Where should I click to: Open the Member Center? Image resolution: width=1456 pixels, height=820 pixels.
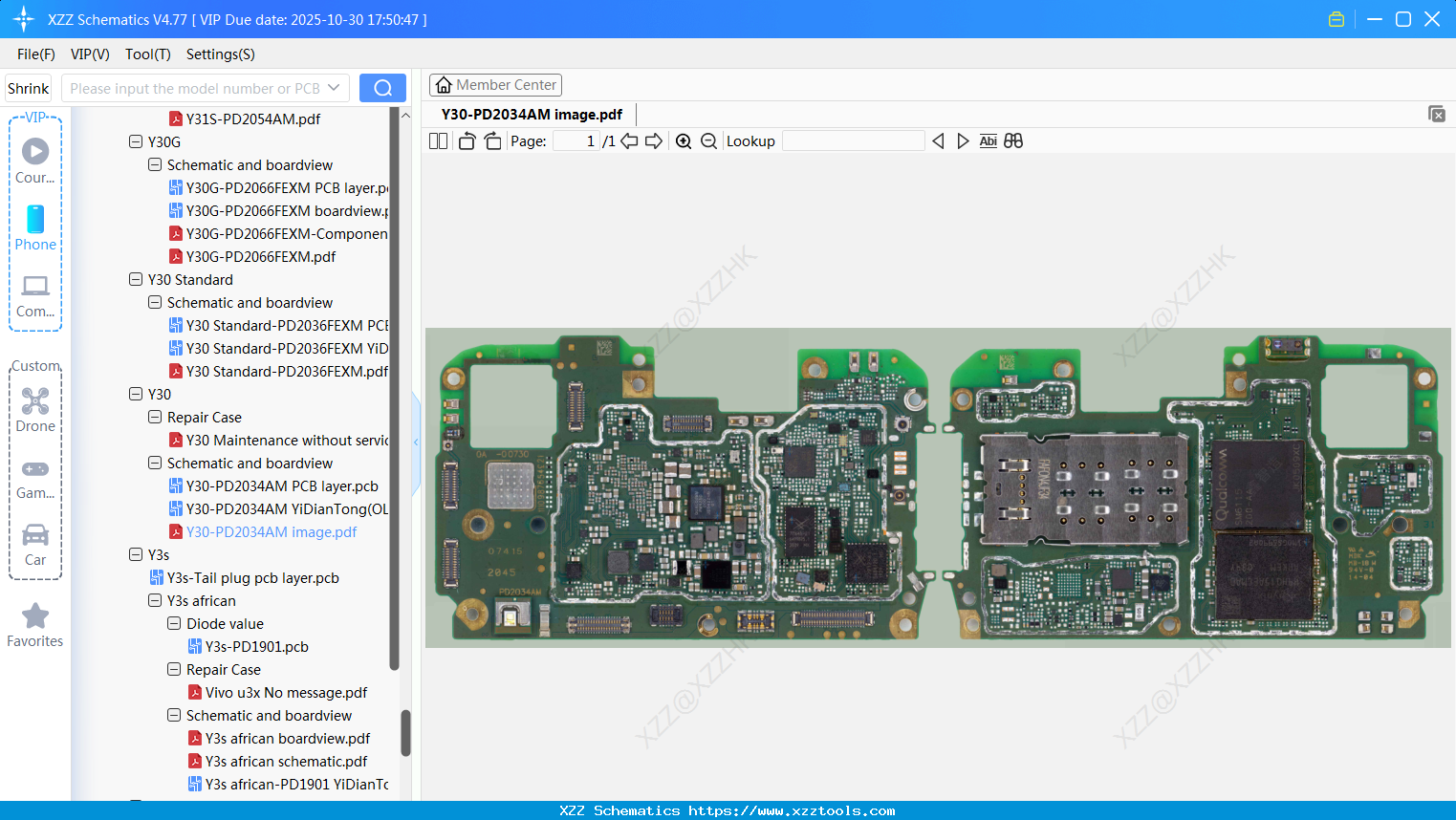(x=495, y=84)
